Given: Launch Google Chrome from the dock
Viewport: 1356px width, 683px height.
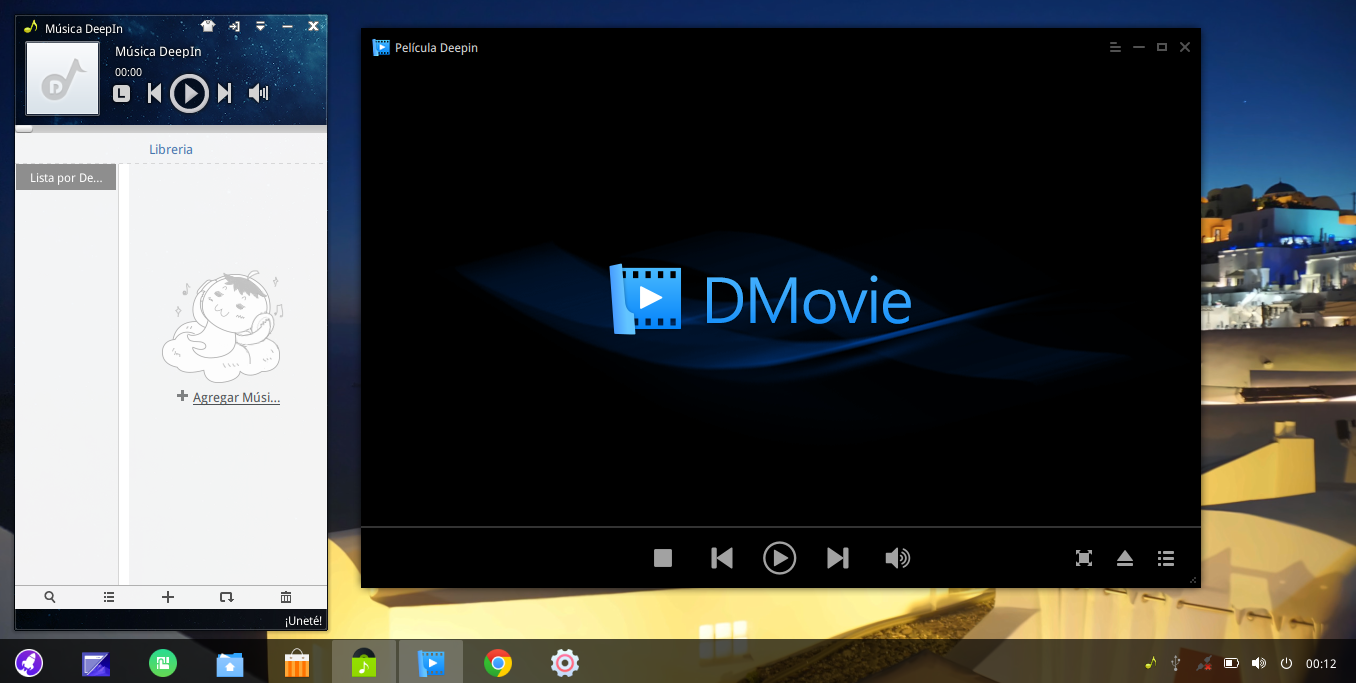Looking at the screenshot, I should (x=498, y=662).
